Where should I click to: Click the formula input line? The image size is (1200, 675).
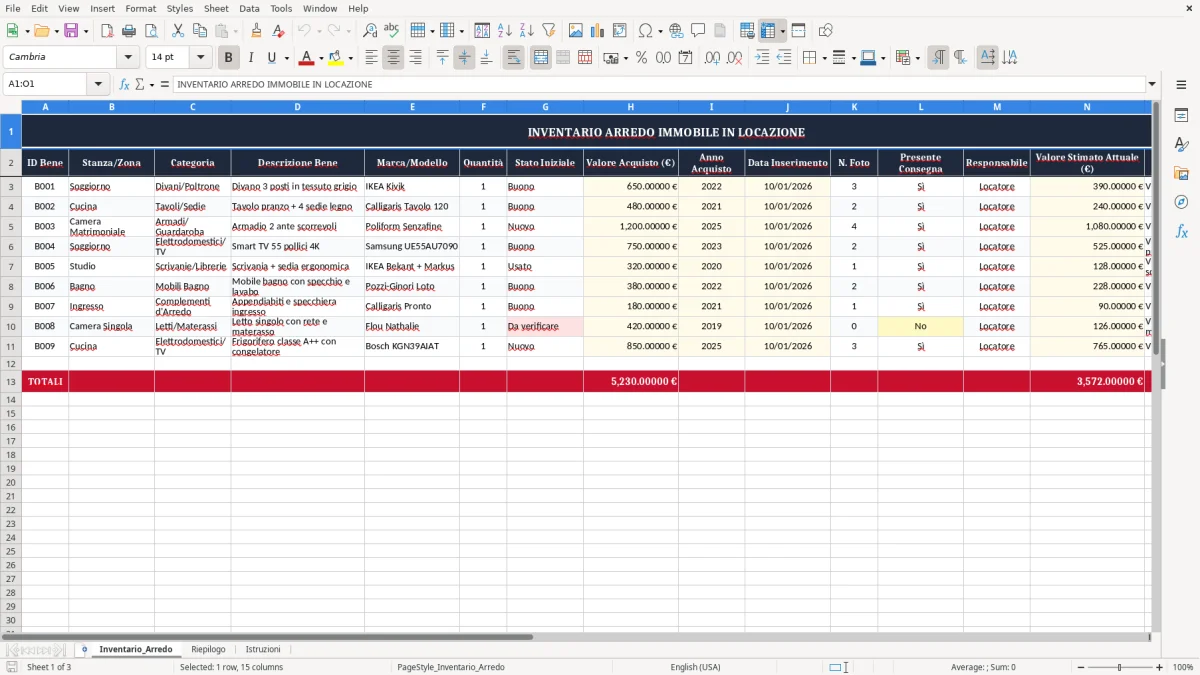coord(659,84)
